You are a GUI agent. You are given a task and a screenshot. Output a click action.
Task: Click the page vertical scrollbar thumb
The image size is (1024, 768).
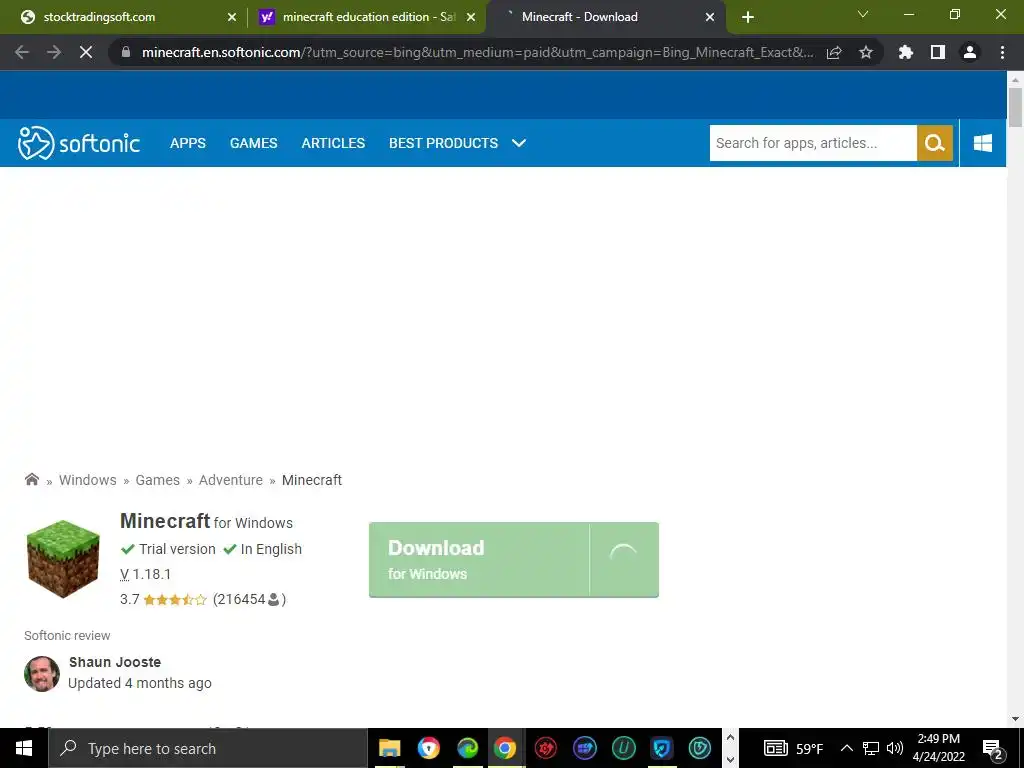(1015, 108)
